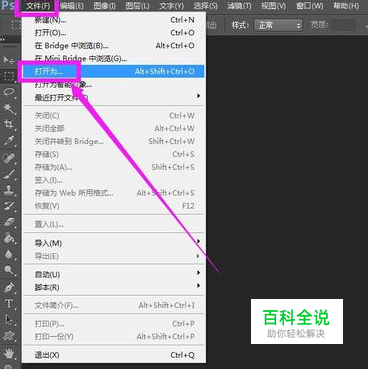
Task: Expand the 自动(U) submenu
Action: coord(113,274)
